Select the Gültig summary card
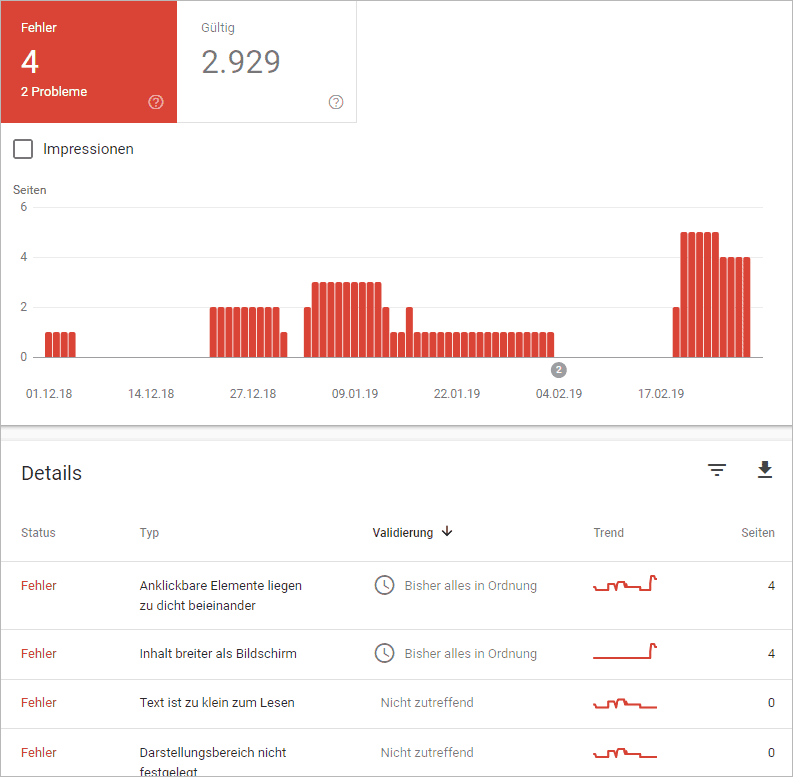793x777 pixels. pyautogui.click(x=266, y=62)
